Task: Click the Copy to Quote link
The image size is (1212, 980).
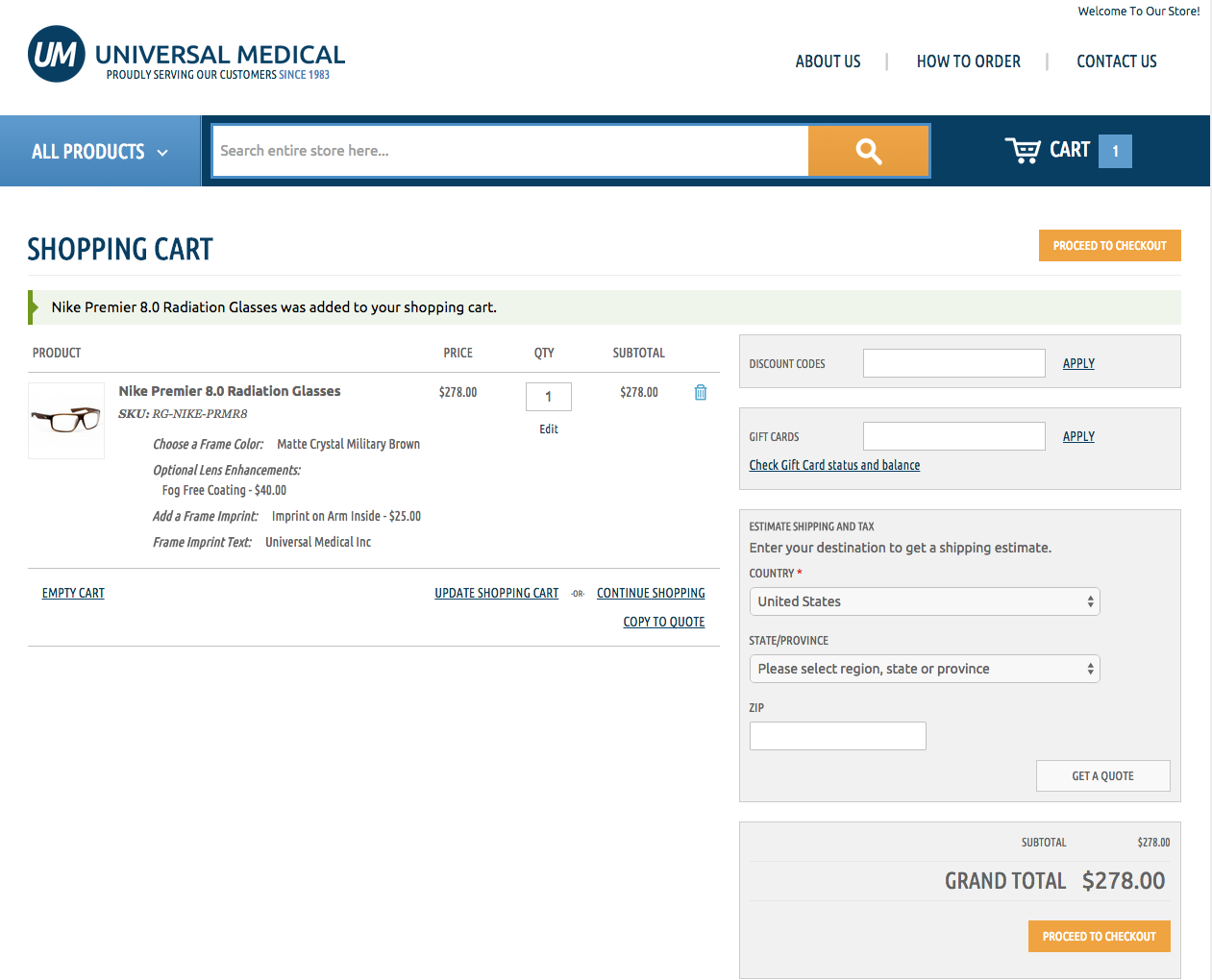Action: click(x=664, y=622)
